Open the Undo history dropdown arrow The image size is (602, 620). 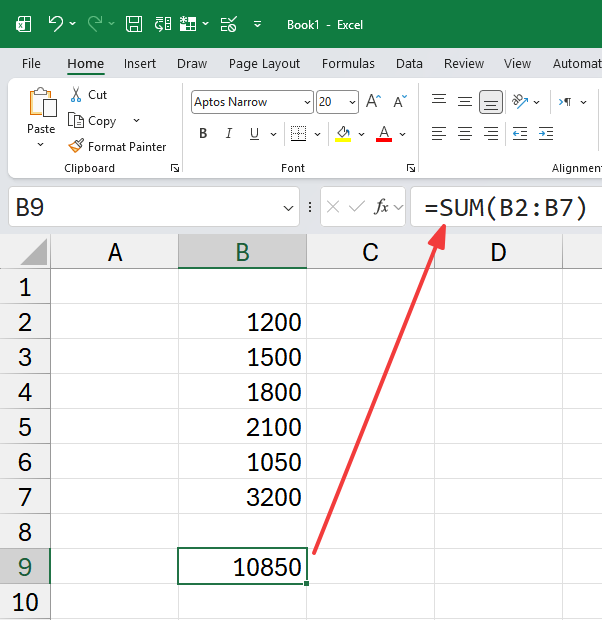pos(73,24)
